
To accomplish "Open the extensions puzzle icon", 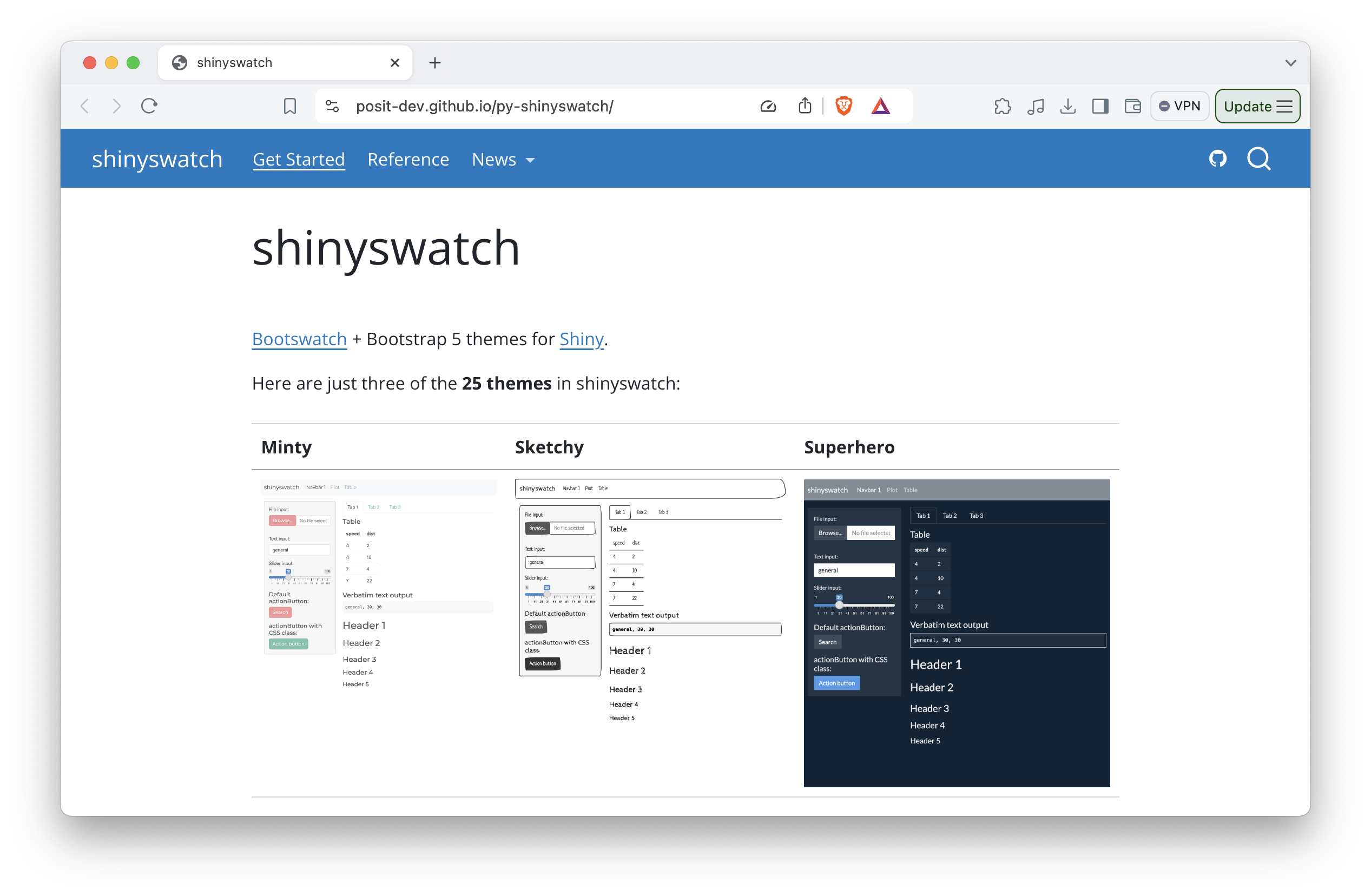I will pos(1003,106).
